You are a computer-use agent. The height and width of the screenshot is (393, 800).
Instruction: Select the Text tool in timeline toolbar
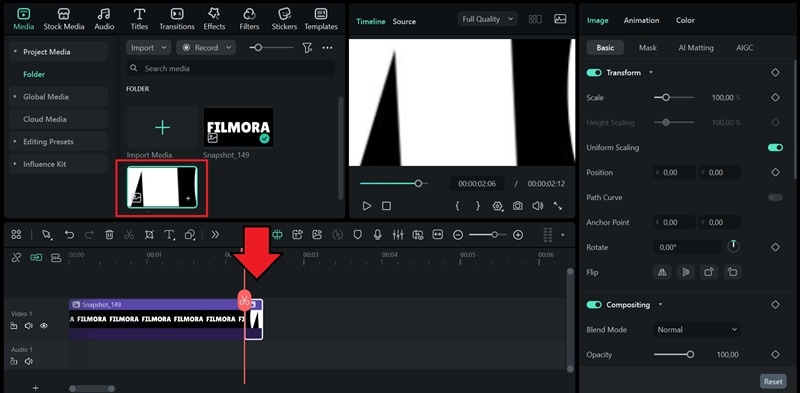pos(169,235)
